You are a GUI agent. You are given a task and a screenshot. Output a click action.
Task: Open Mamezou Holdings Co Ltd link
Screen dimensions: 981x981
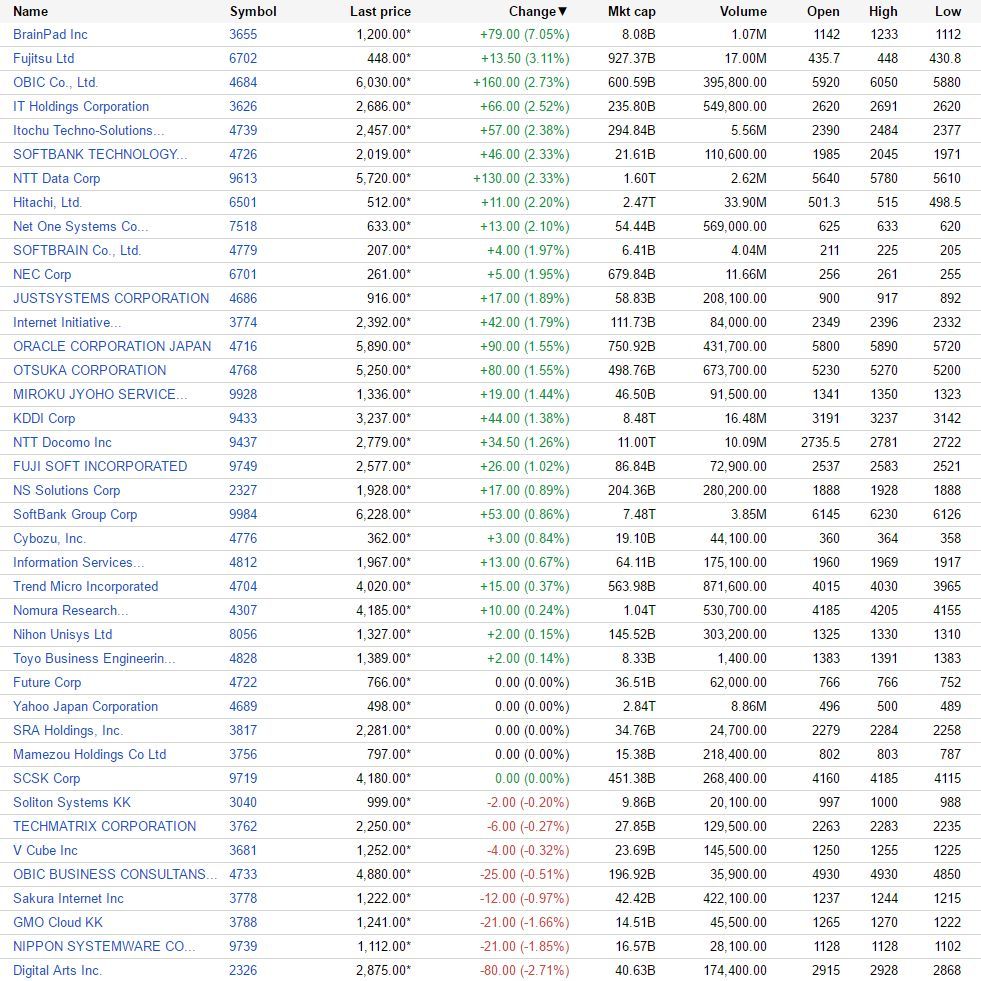pyautogui.click(x=89, y=754)
